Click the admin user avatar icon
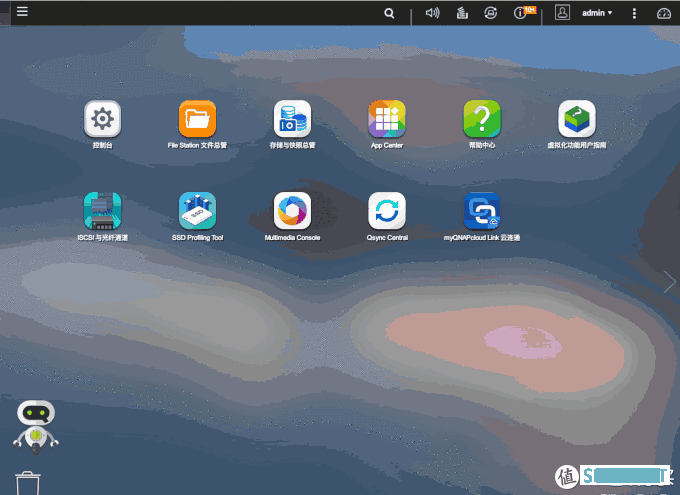 562,13
